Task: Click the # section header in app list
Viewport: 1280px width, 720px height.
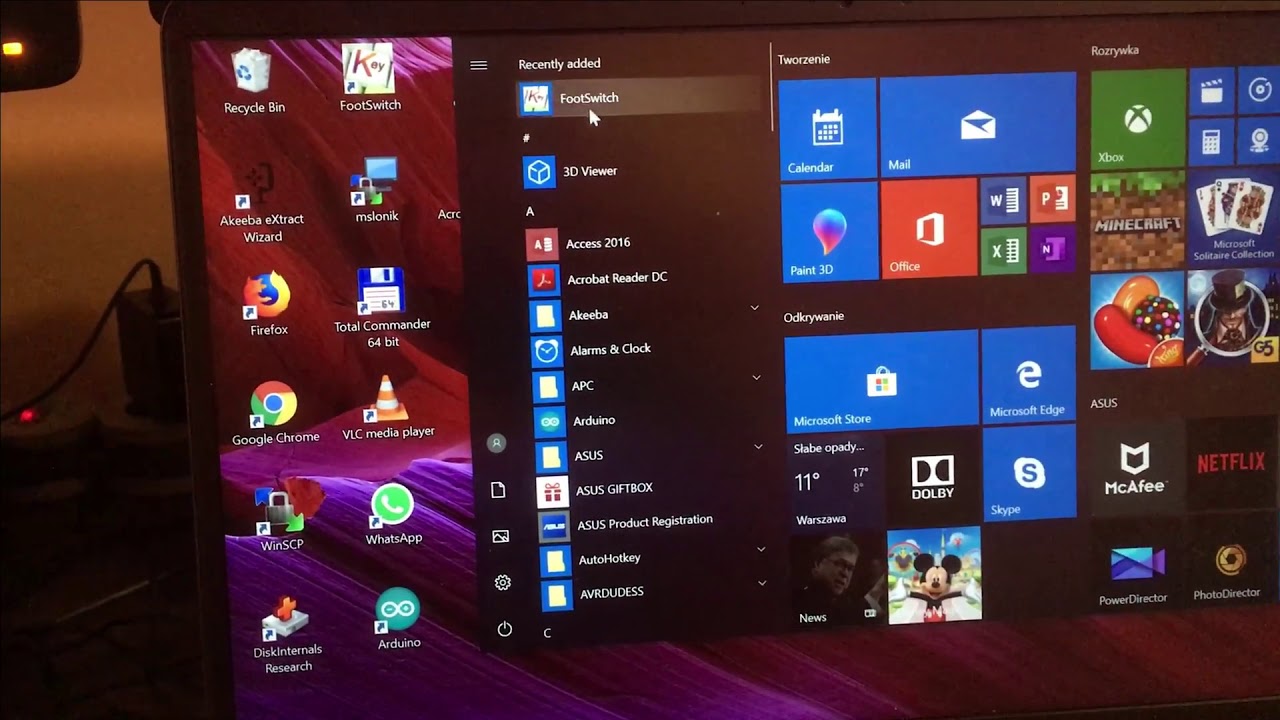Action: click(x=526, y=137)
